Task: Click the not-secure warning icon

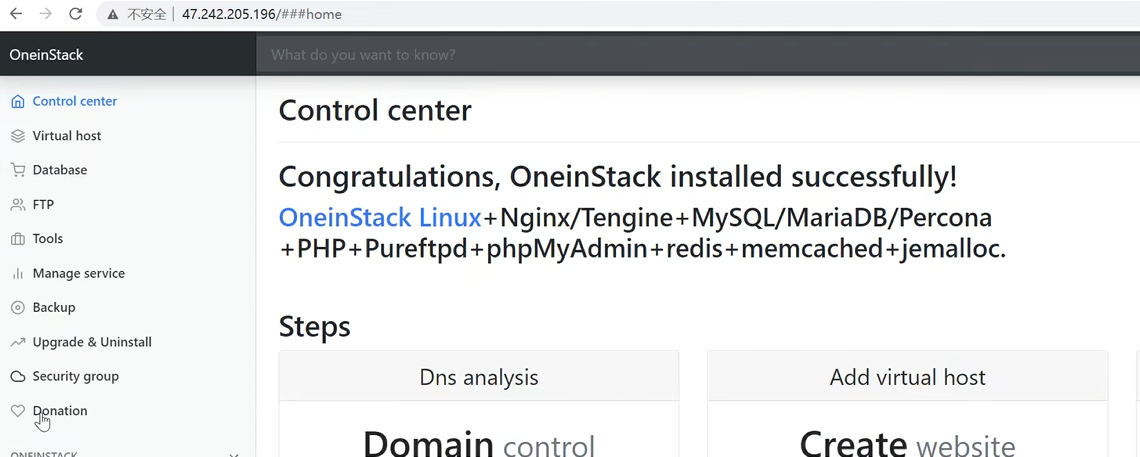Action: 113,14
